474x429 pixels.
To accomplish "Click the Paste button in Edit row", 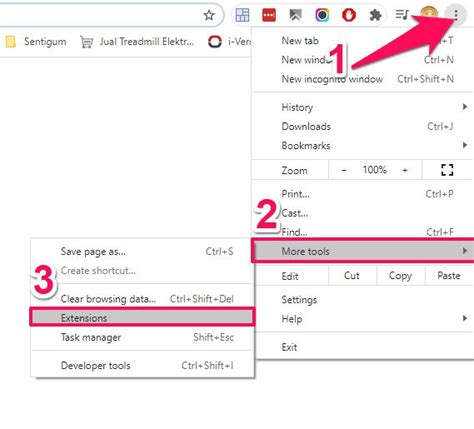I will [449, 276].
